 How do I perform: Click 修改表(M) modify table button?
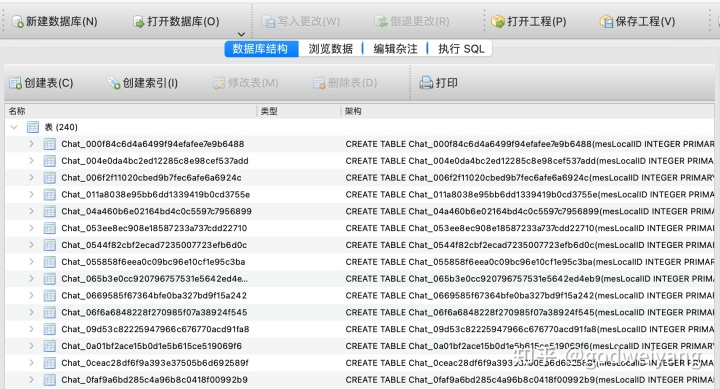coord(246,83)
